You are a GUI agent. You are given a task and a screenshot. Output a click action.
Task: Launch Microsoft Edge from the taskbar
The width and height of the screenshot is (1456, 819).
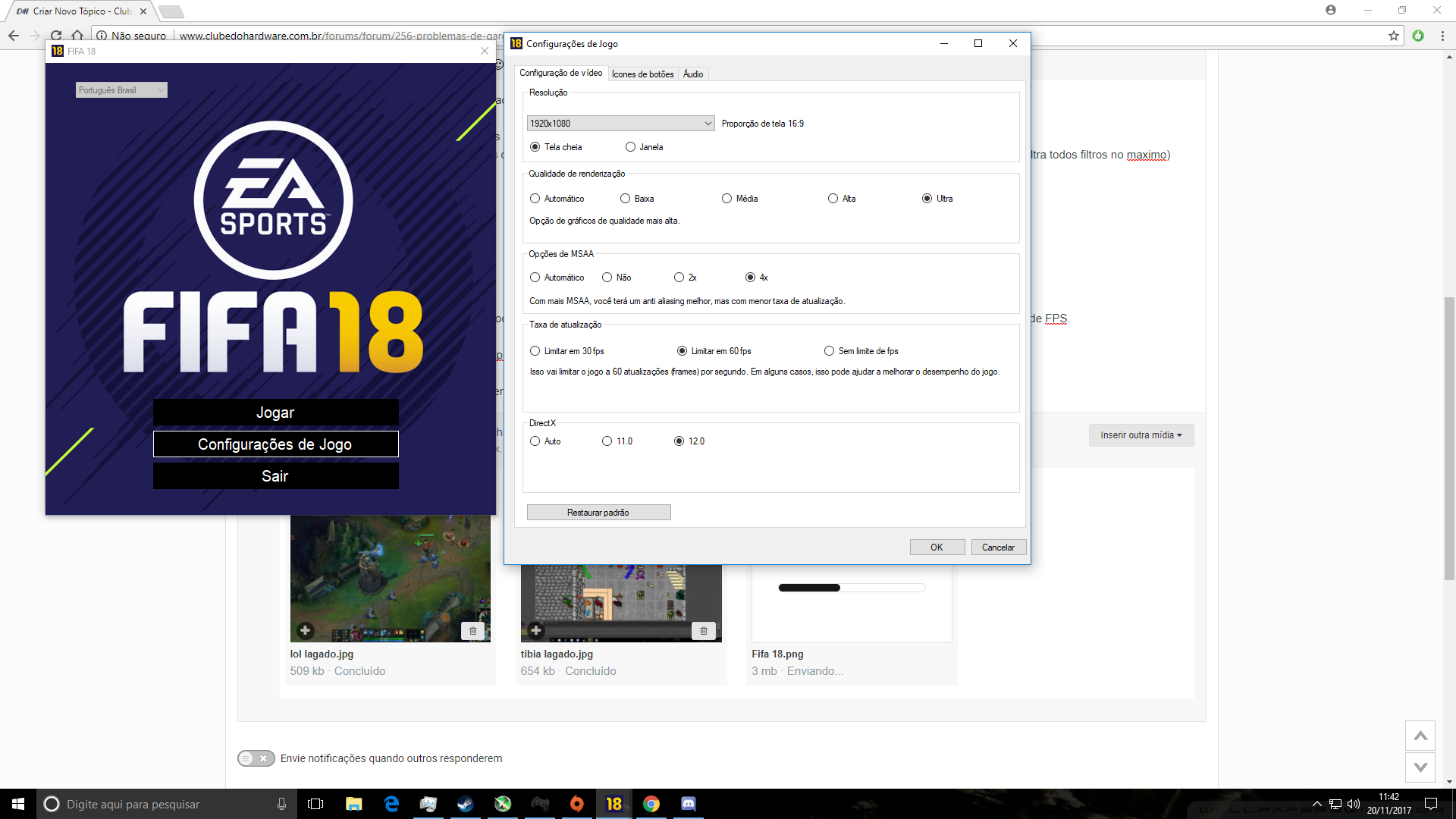(391, 804)
